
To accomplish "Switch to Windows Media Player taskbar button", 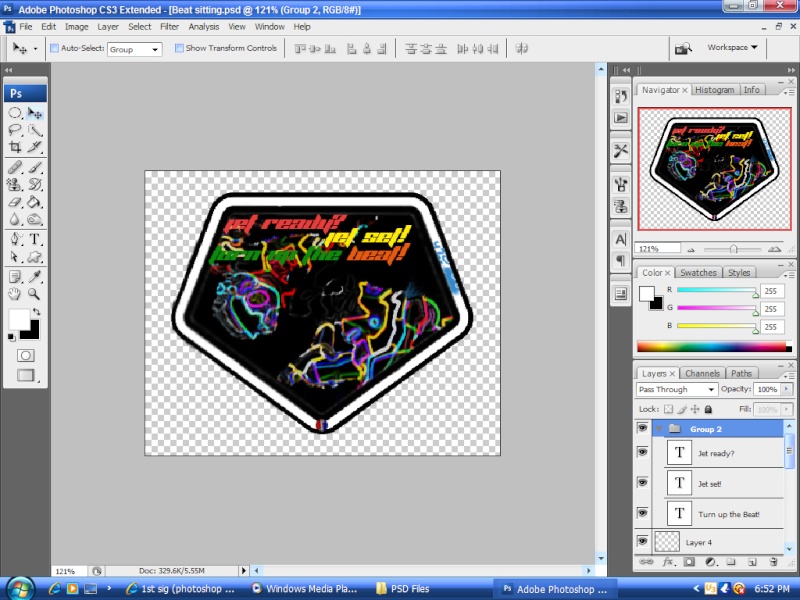I will pyautogui.click(x=305, y=589).
